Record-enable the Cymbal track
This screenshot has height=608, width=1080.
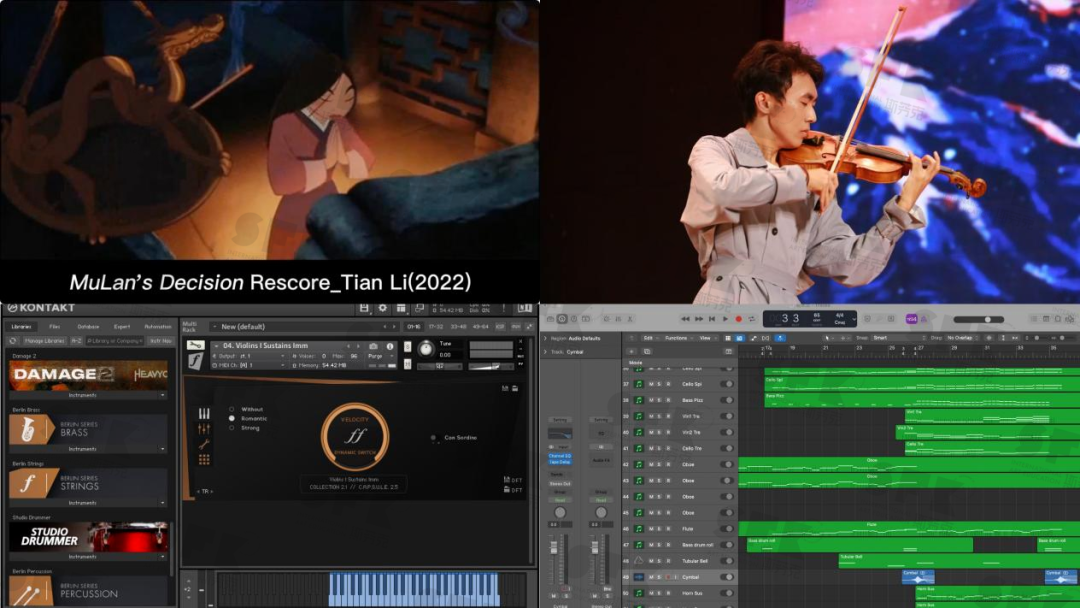pyautogui.click(x=667, y=577)
